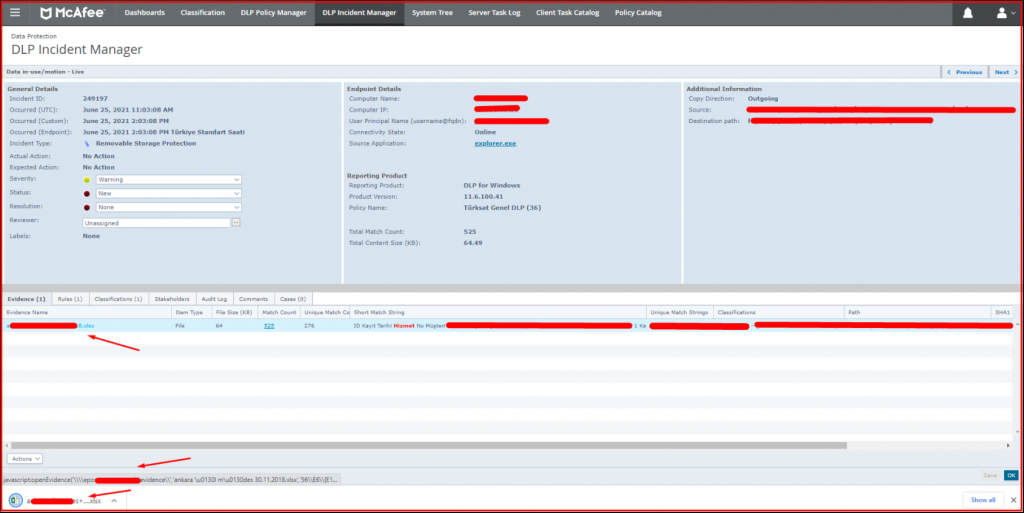1024x513 pixels.
Task: Click the evidence table horizontal scrollbar
Action: (x=428, y=446)
